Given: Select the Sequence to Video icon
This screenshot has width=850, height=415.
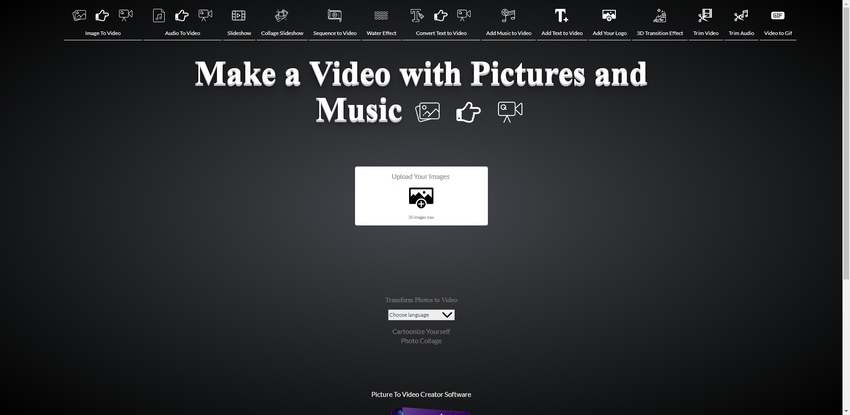Looking at the screenshot, I should (x=334, y=15).
